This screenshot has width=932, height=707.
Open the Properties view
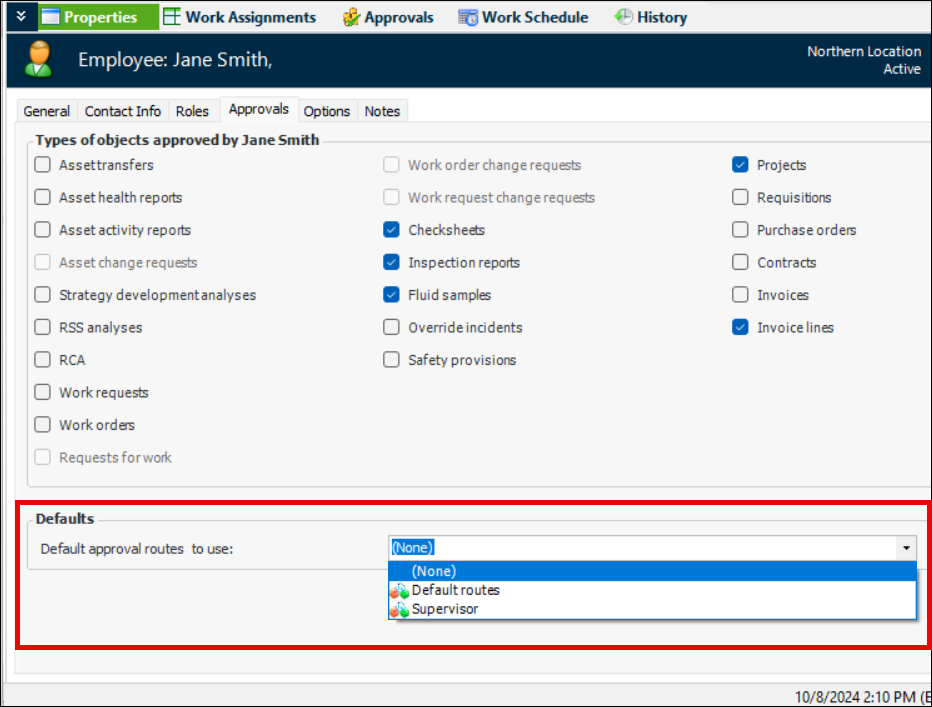(x=99, y=17)
